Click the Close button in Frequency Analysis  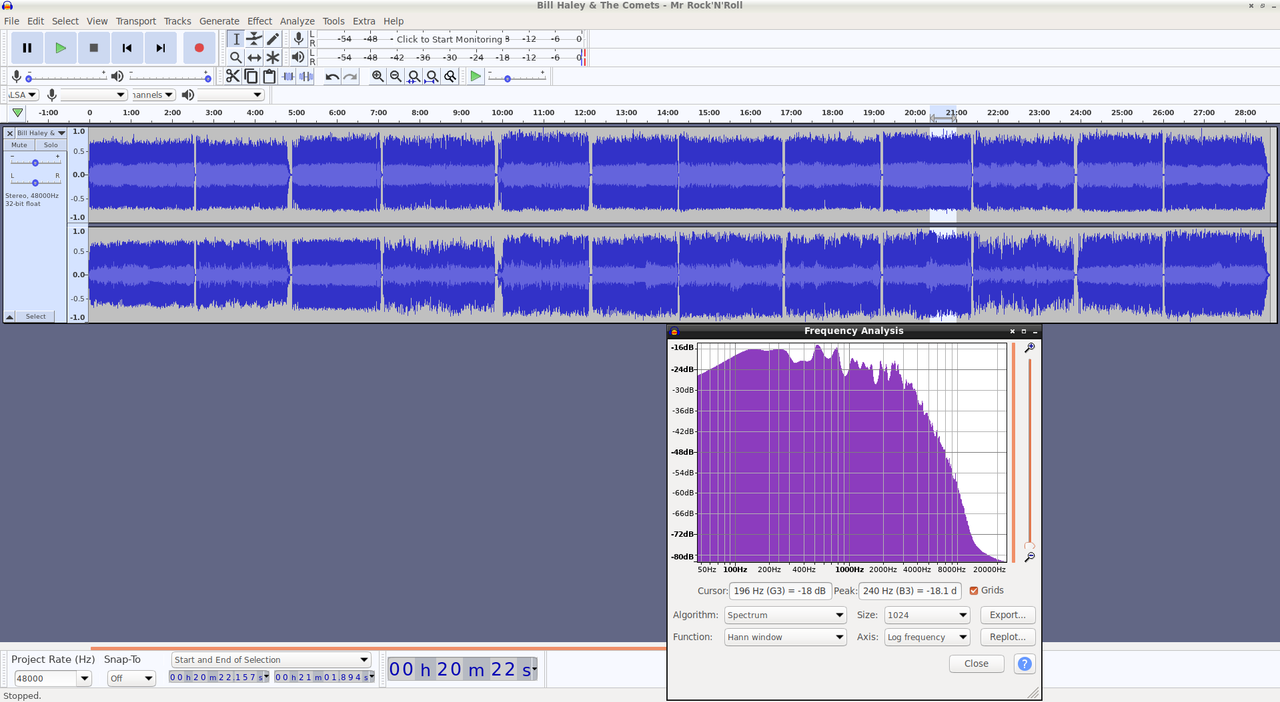point(977,663)
